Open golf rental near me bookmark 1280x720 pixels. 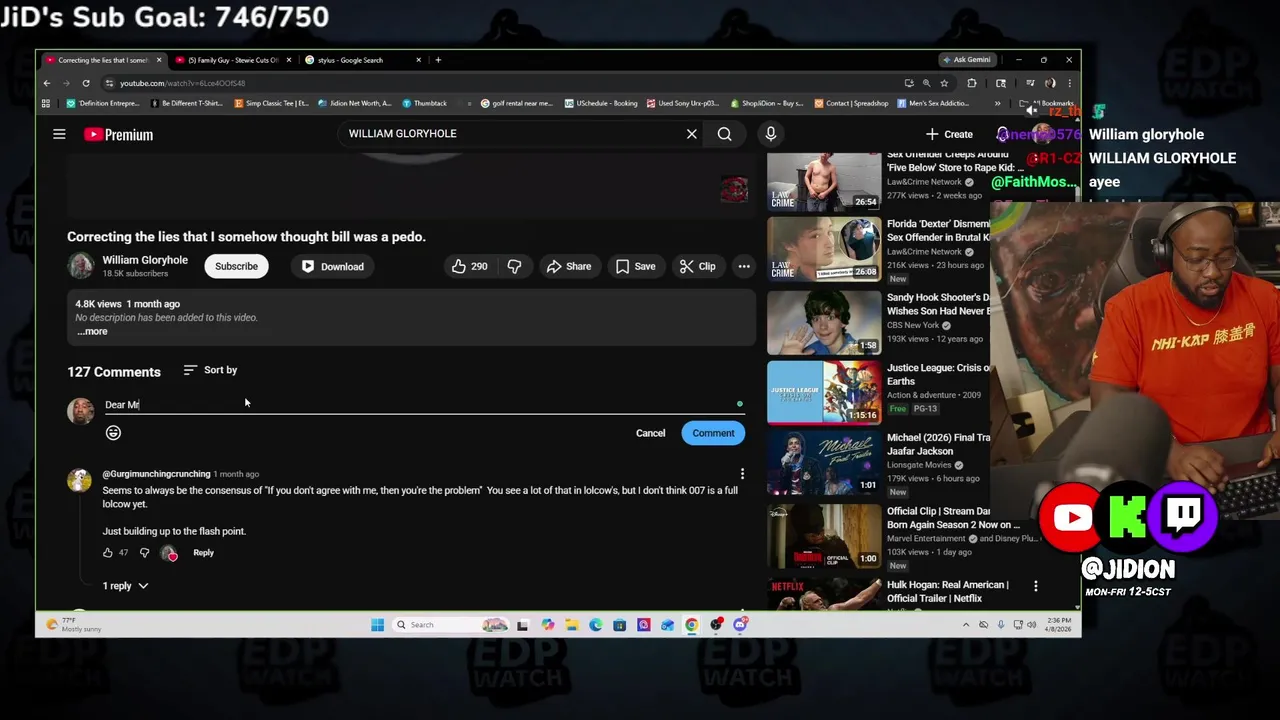(516, 103)
